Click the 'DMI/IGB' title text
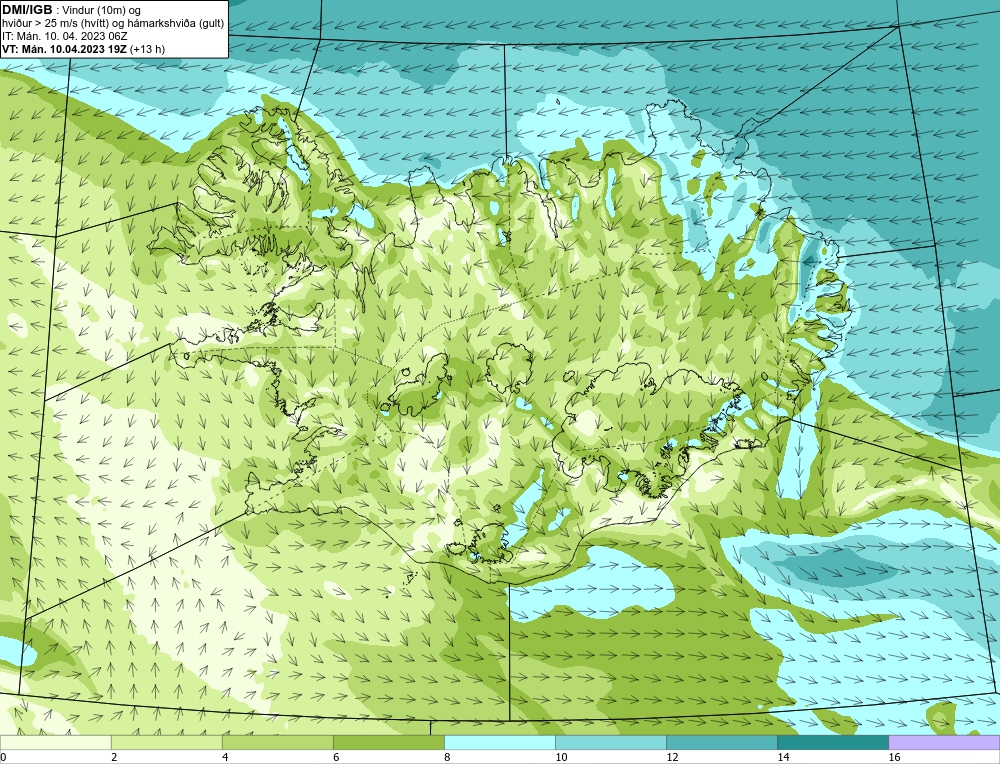The image size is (1000, 764). [x=27, y=10]
